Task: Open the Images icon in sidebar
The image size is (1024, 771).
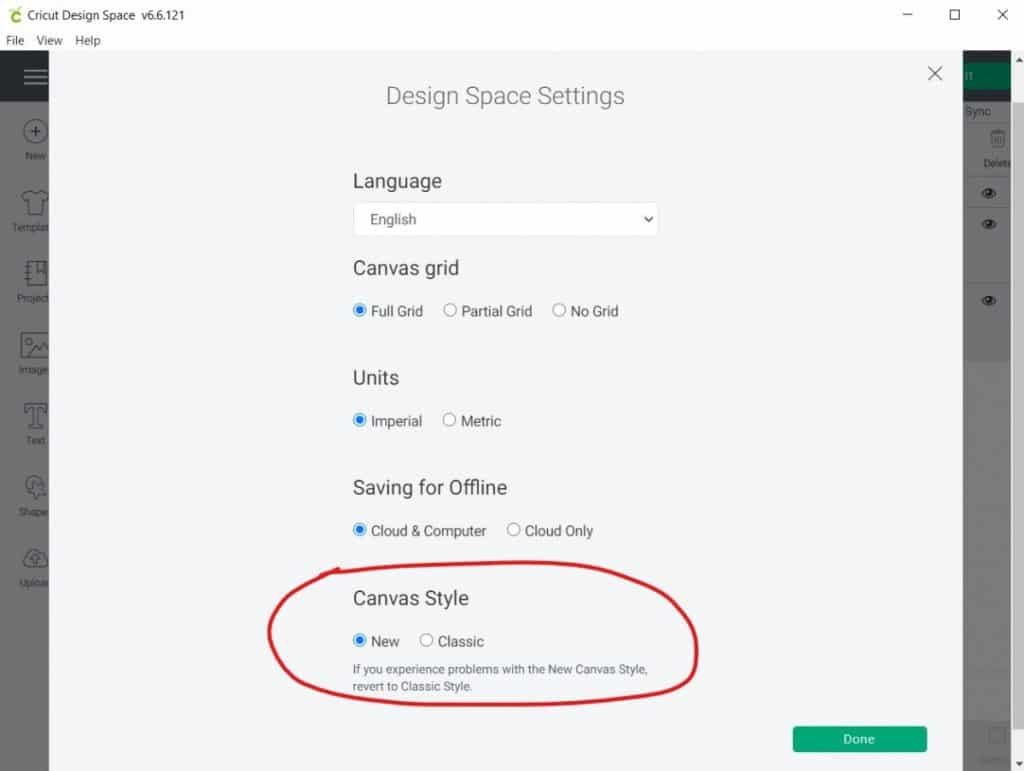Action: click(34, 345)
